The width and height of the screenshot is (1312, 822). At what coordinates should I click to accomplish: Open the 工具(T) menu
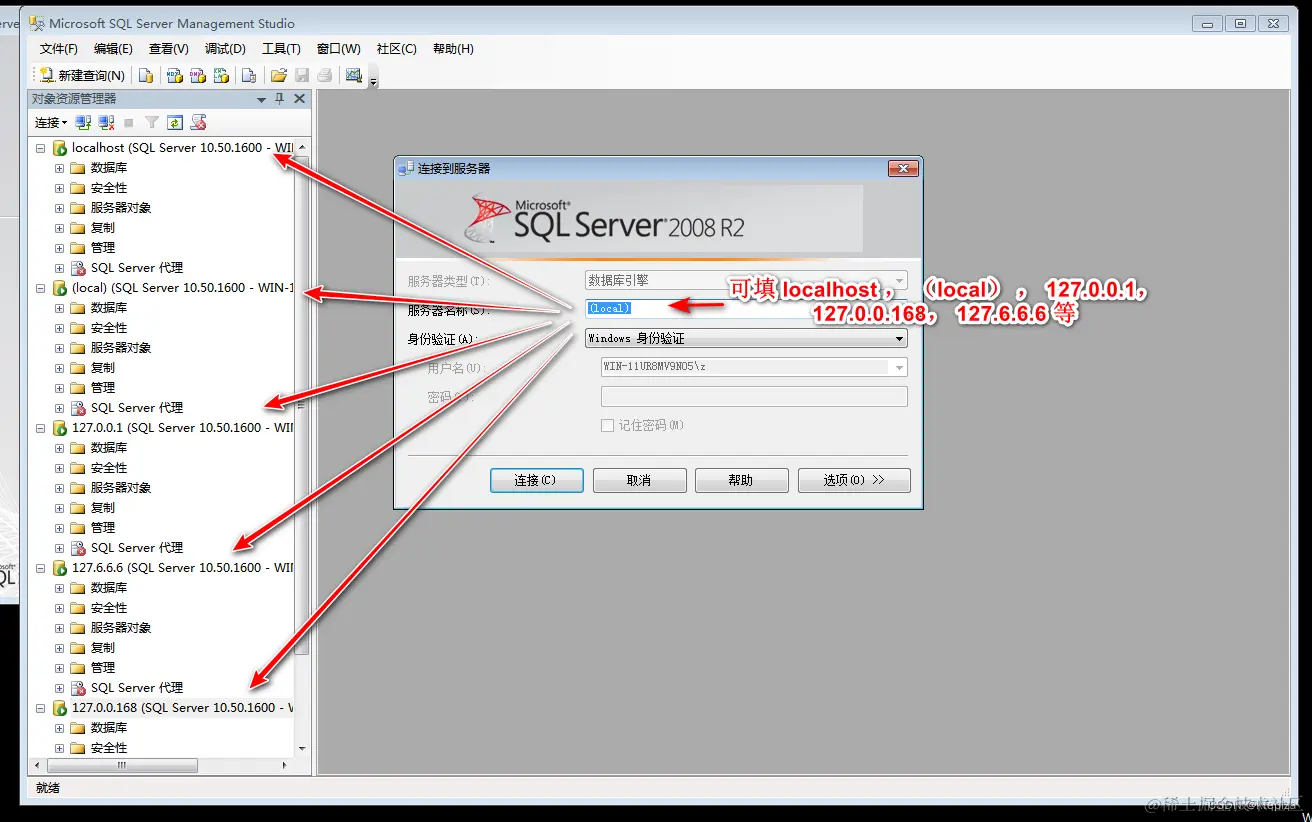pos(281,48)
